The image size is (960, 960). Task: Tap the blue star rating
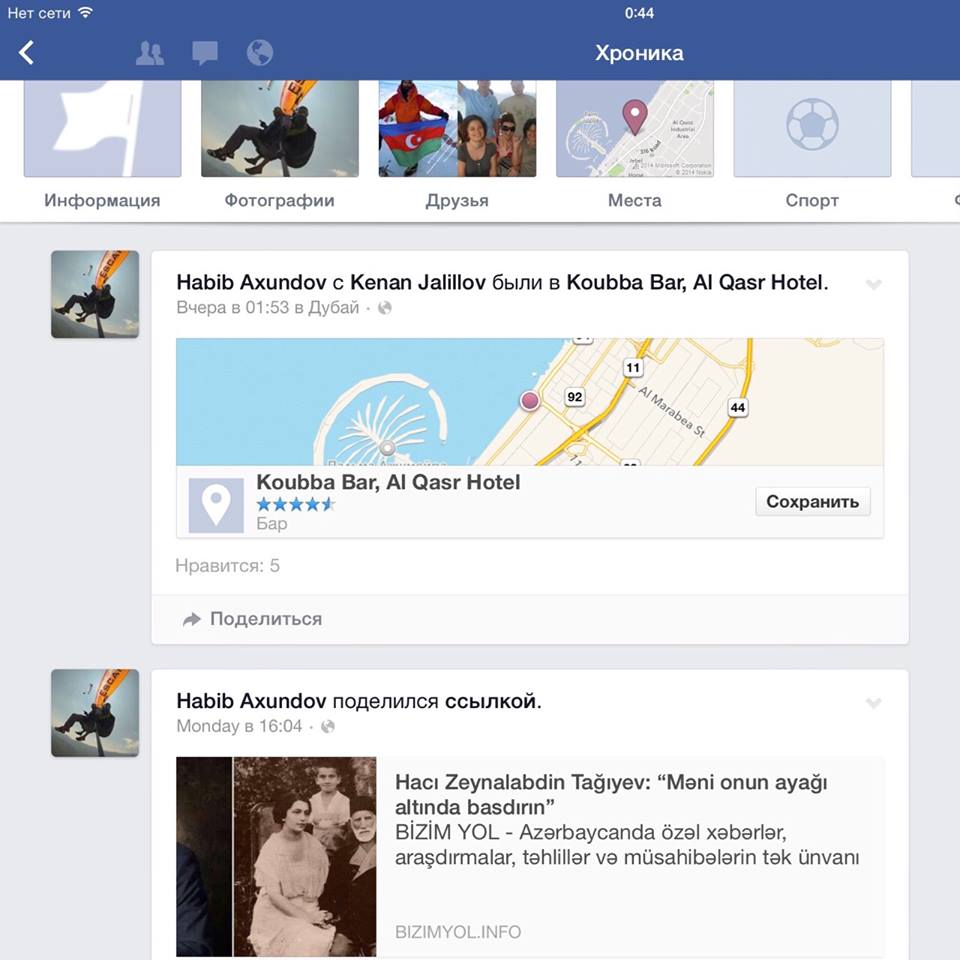(296, 504)
